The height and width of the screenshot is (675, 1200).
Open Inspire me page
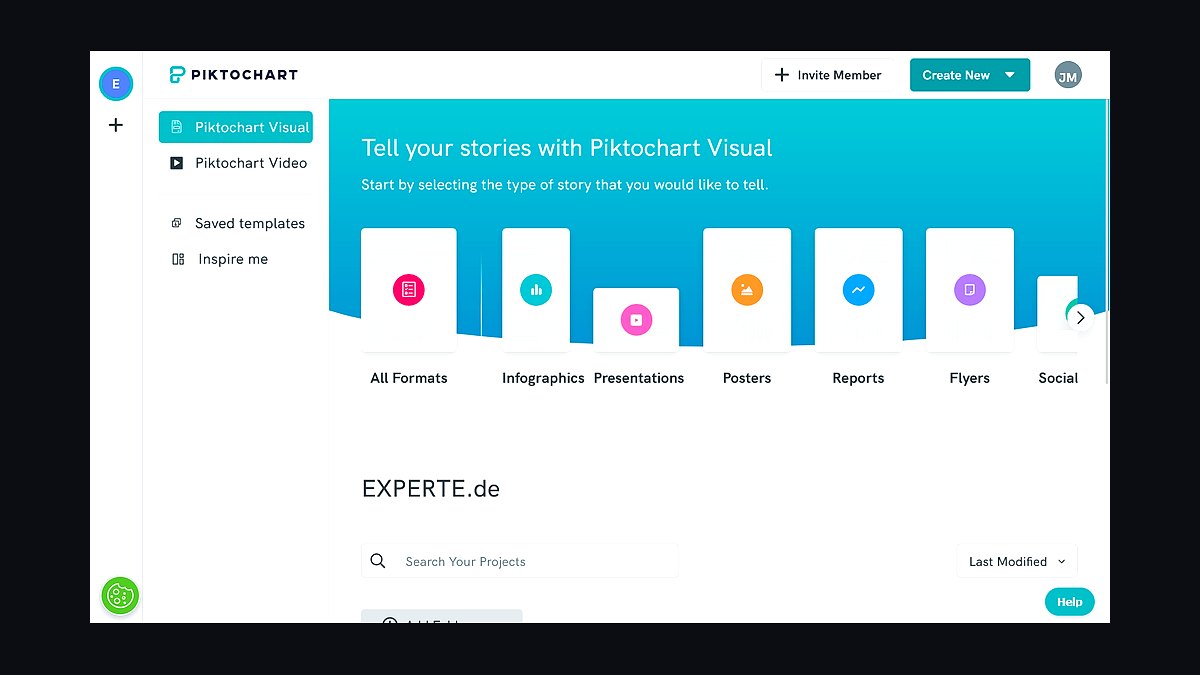click(x=236, y=259)
